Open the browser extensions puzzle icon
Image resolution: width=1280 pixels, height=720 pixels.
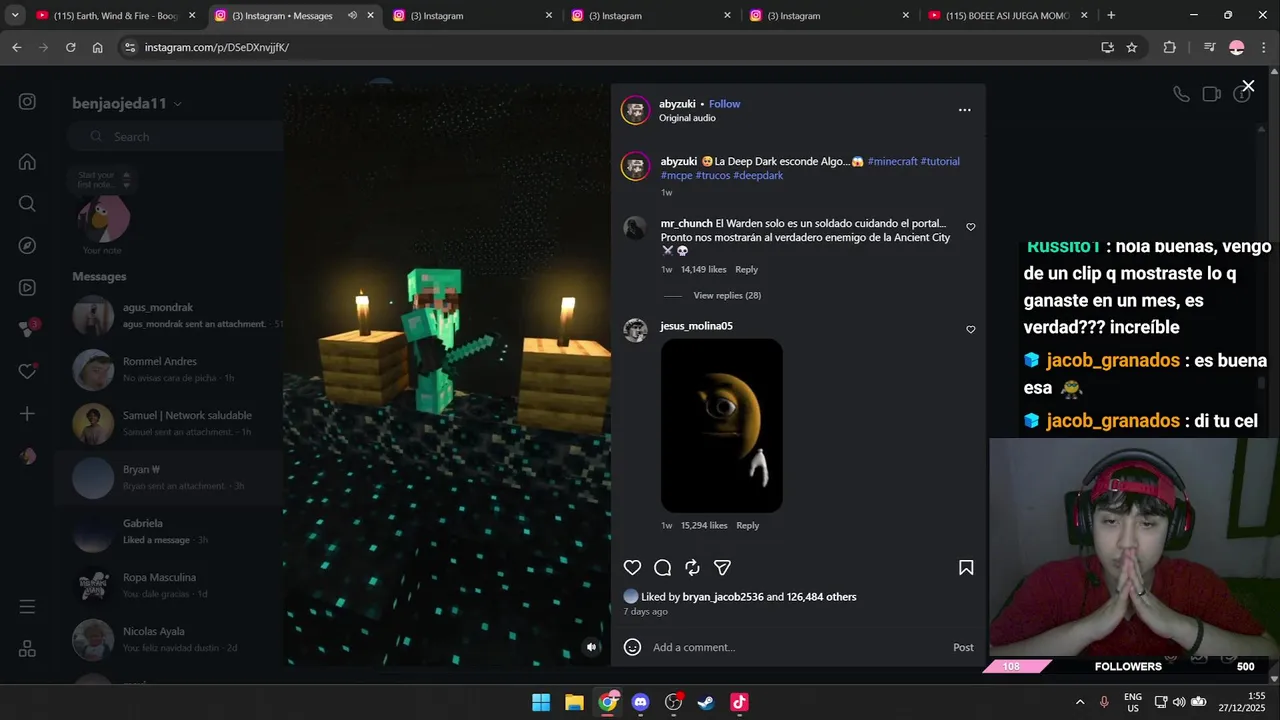point(1170,47)
